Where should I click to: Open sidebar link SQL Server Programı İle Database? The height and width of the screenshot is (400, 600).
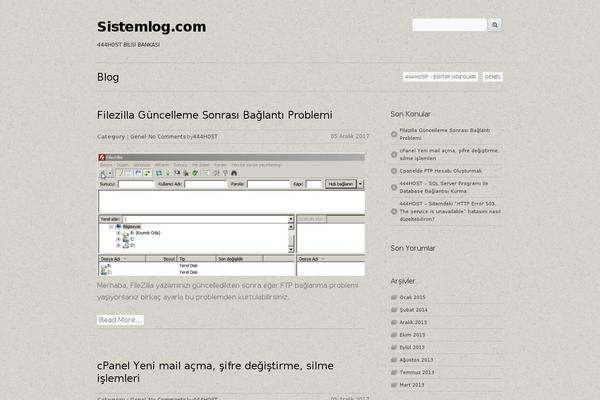(444, 187)
